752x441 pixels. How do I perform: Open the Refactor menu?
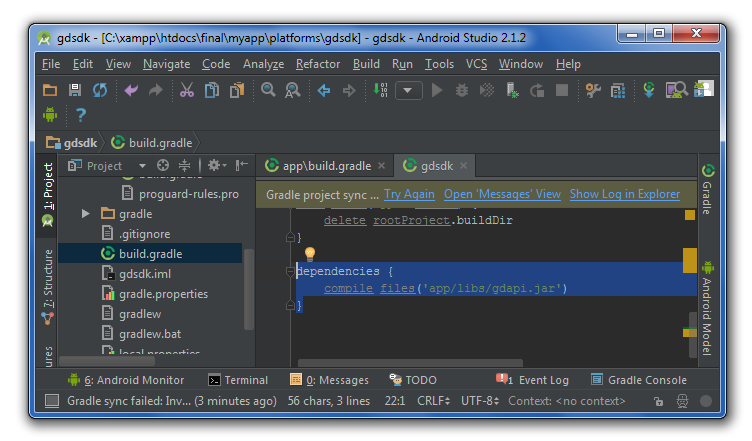[x=318, y=64]
